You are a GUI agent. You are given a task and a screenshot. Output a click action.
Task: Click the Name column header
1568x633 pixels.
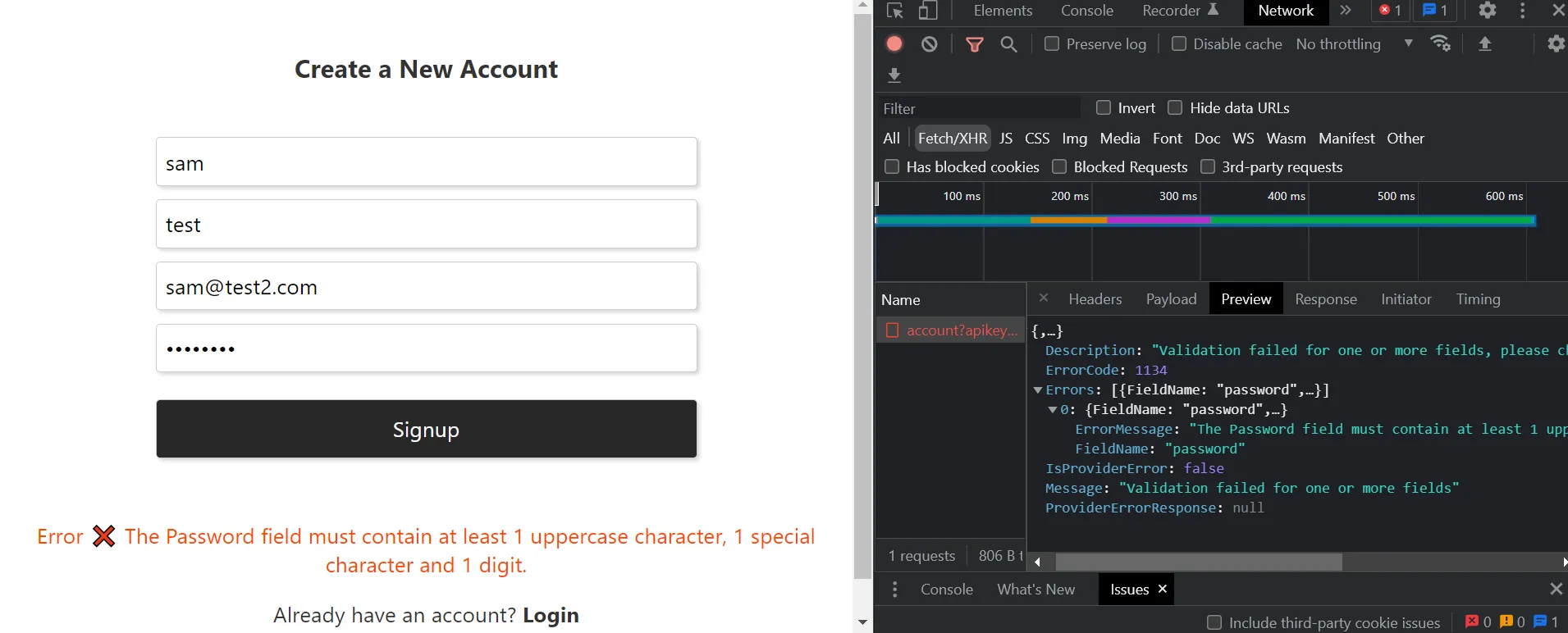(x=950, y=300)
